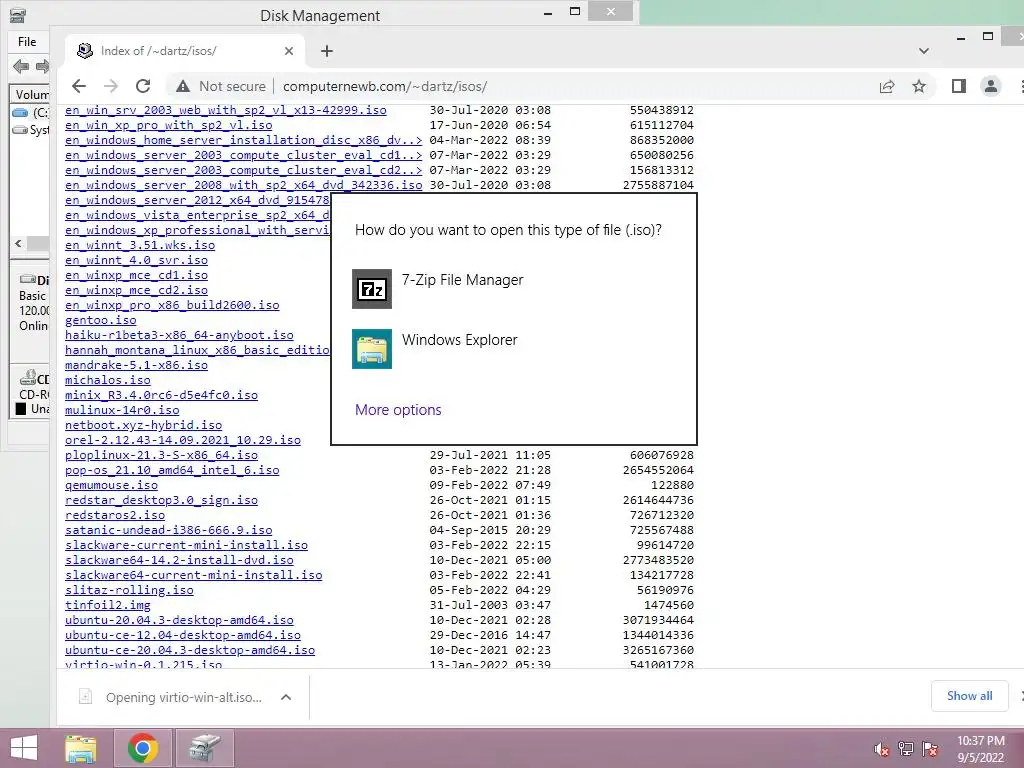Open the Windows Start button
The width and height of the screenshot is (1024, 768).
coord(24,748)
